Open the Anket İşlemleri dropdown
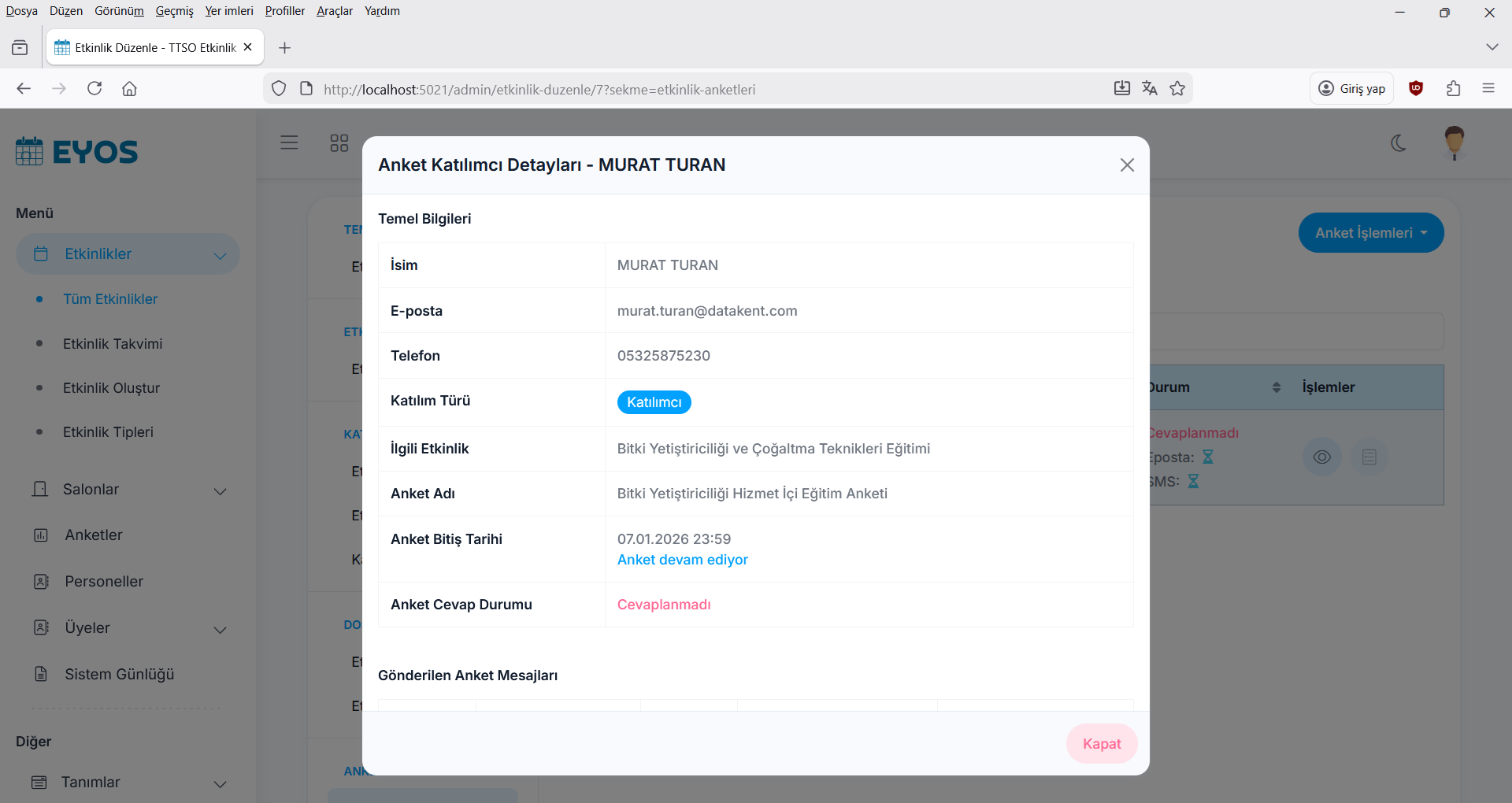1512x803 pixels. (x=1370, y=233)
